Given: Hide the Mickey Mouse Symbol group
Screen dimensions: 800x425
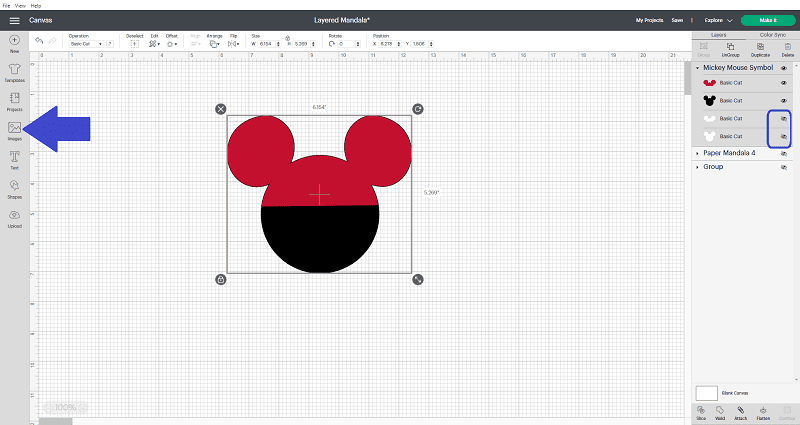Looking at the screenshot, I should pyautogui.click(x=784, y=68).
